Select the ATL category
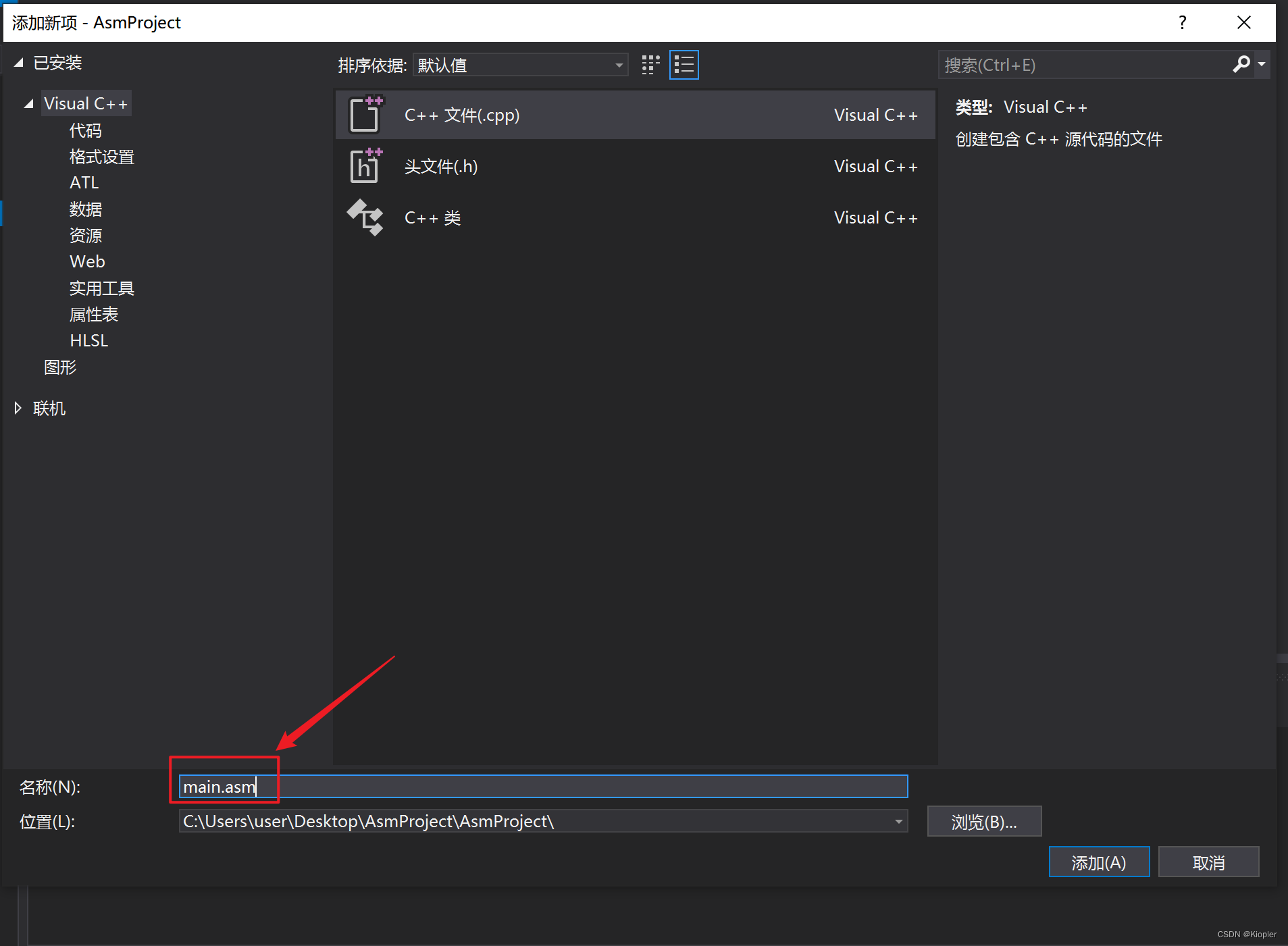This screenshot has width=1288, height=946. point(84,182)
